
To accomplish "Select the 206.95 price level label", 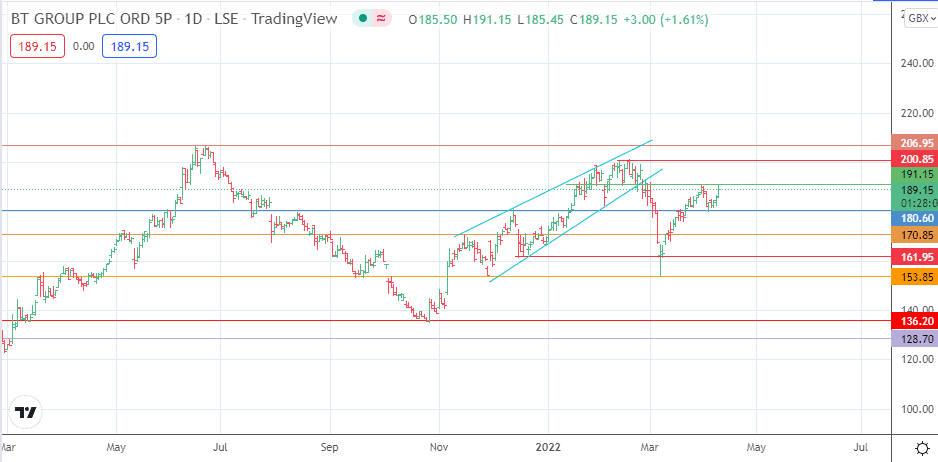I will (915, 143).
